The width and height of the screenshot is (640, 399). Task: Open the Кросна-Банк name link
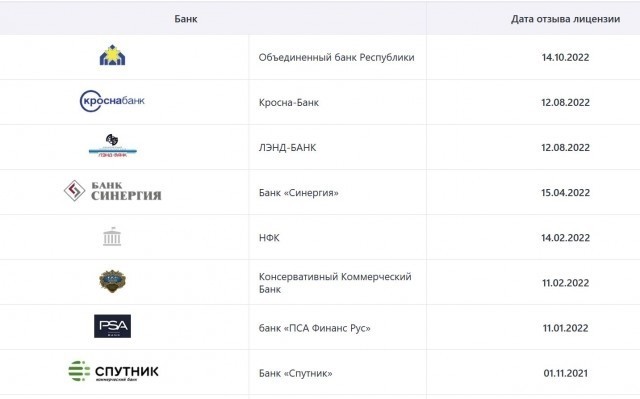289,102
